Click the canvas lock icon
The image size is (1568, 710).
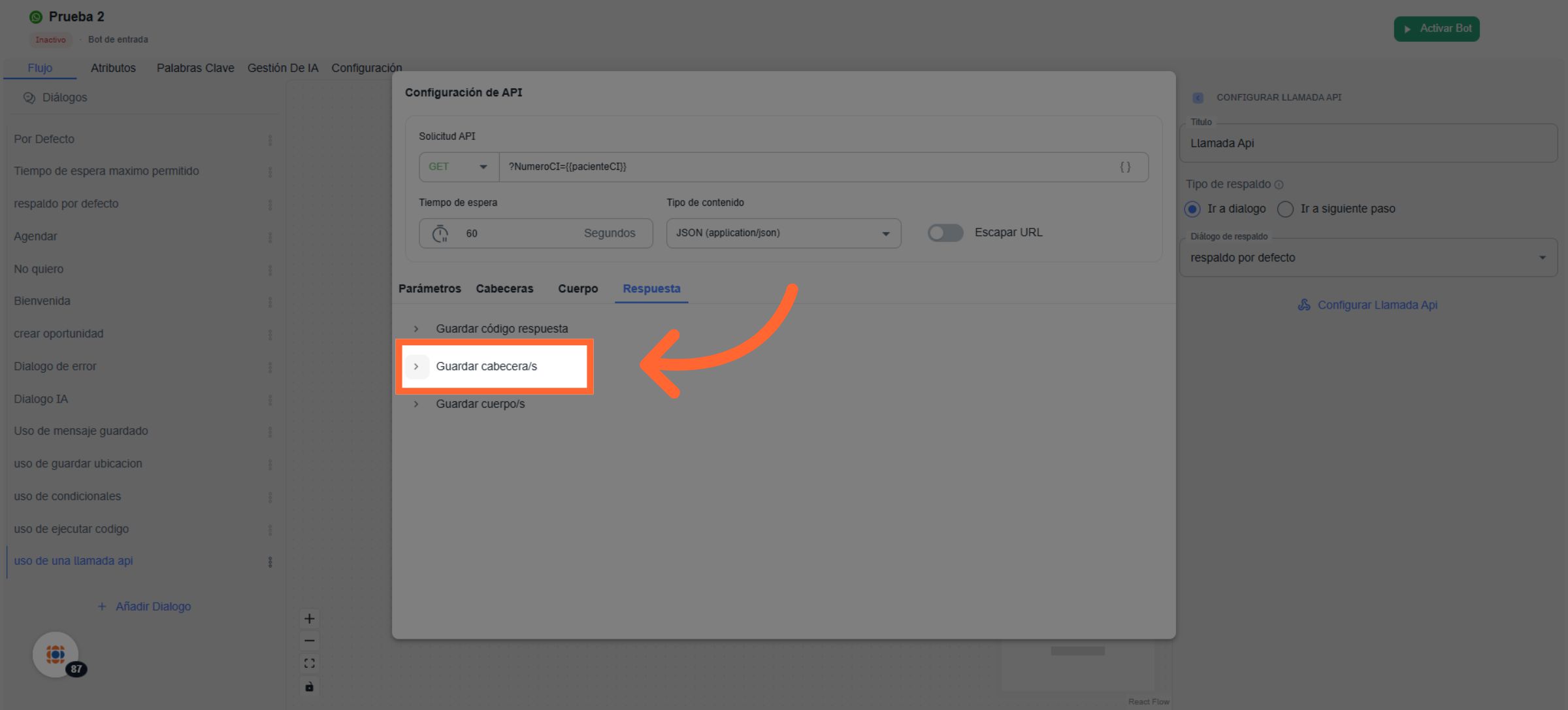(310, 686)
